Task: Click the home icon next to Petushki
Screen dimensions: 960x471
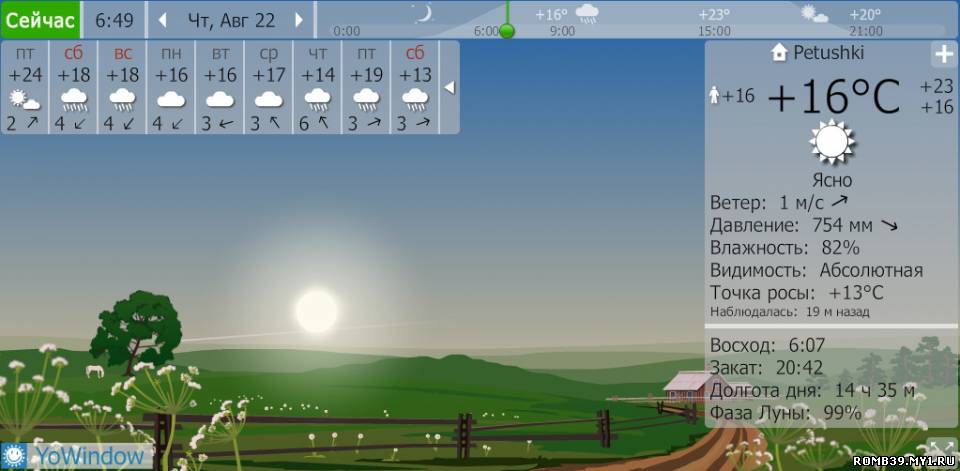Action: pyautogui.click(x=780, y=53)
